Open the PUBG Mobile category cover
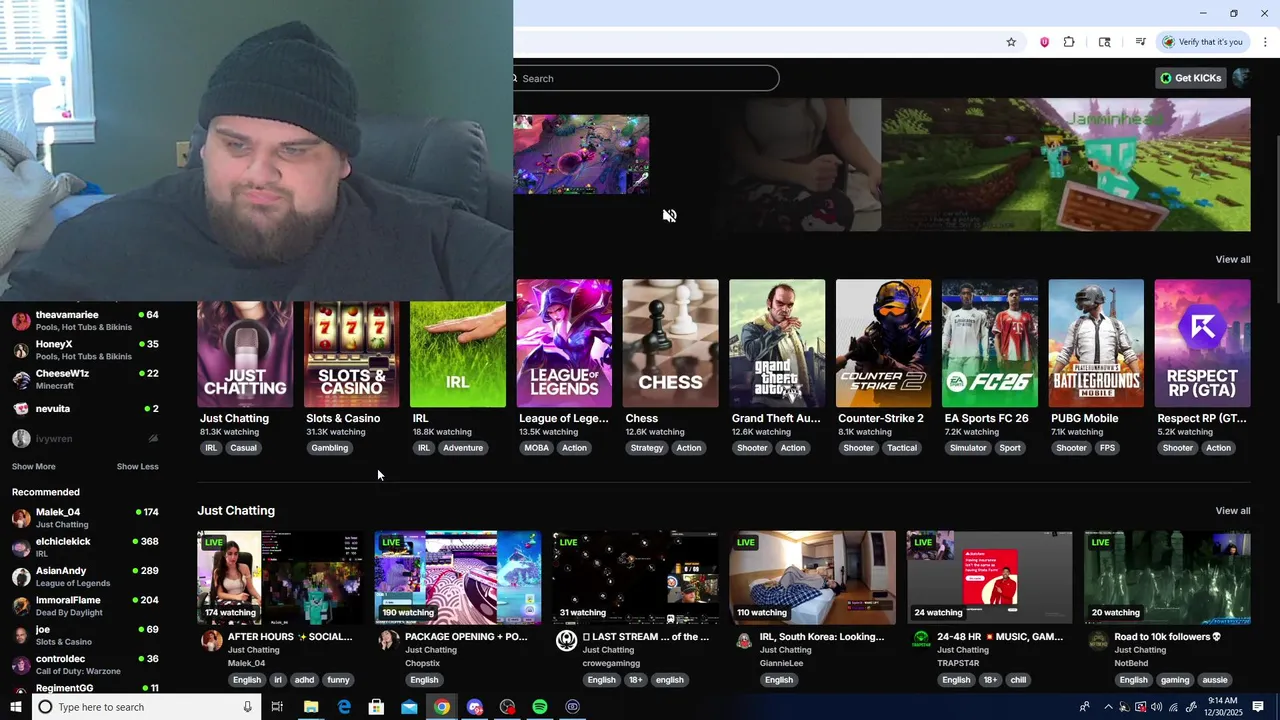Viewport: 1280px width, 720px height. (x=1096, y=343)
